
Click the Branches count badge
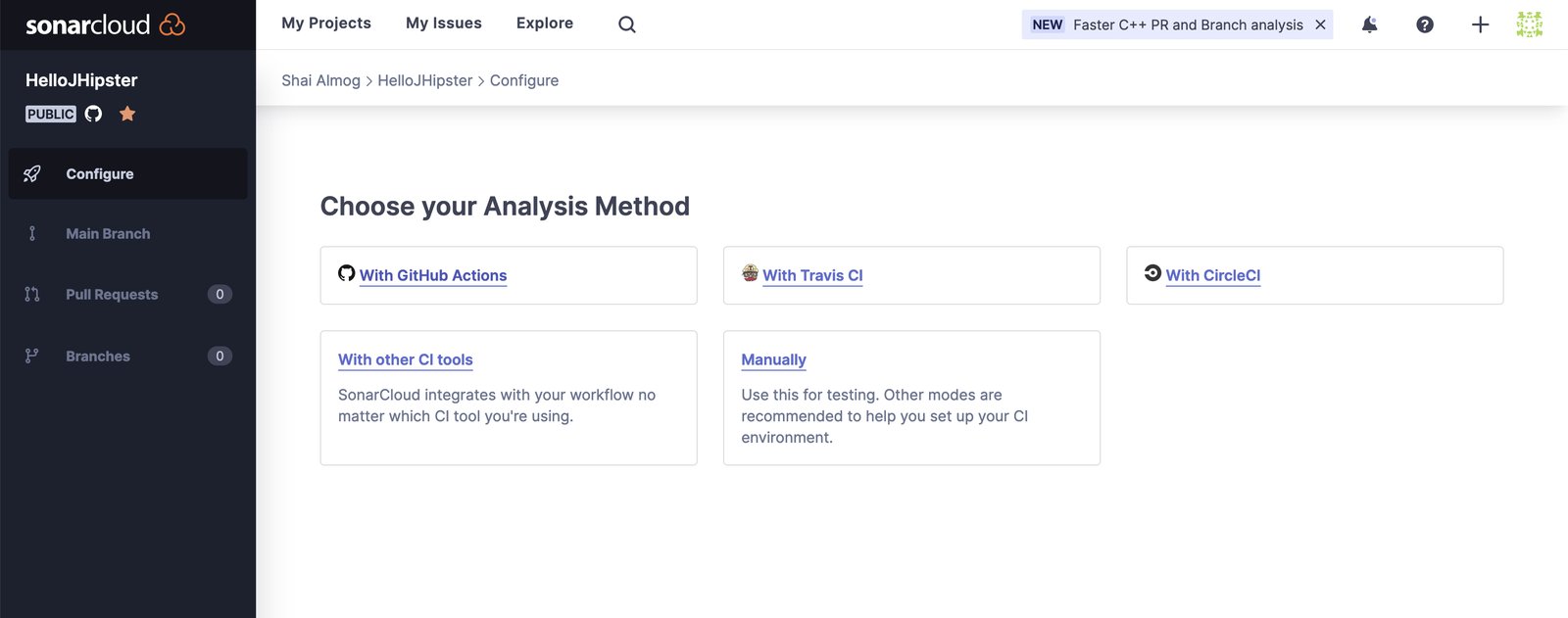(220, 356)
